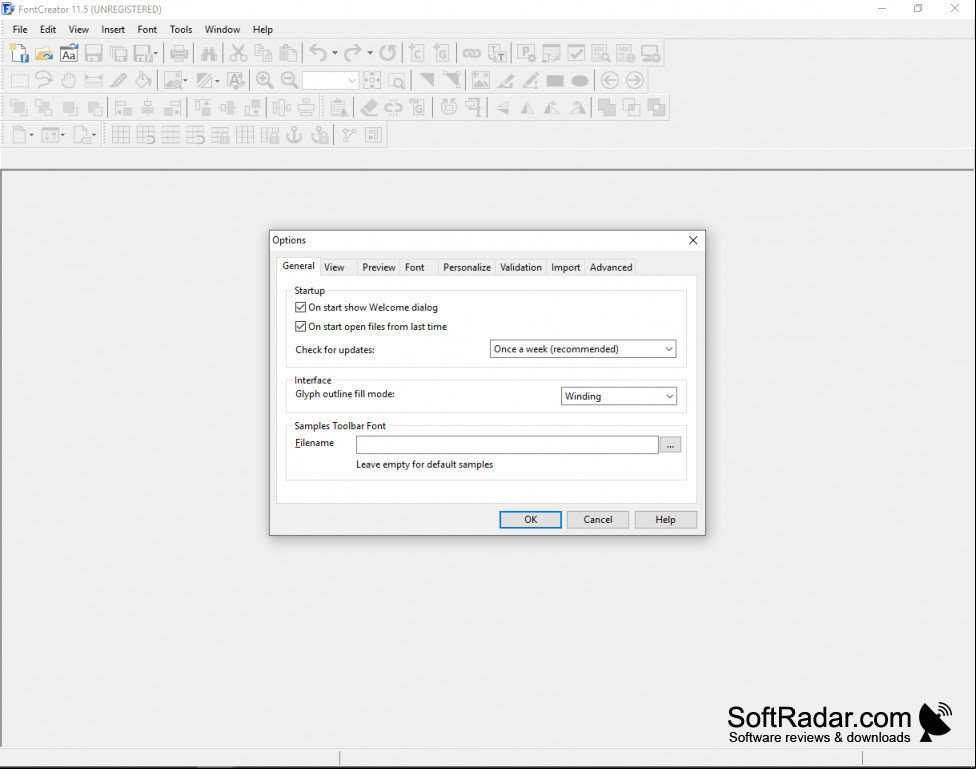Open the Help menu in menu bar
Viewport: 976px width, 769px height.
click(263, 29)
